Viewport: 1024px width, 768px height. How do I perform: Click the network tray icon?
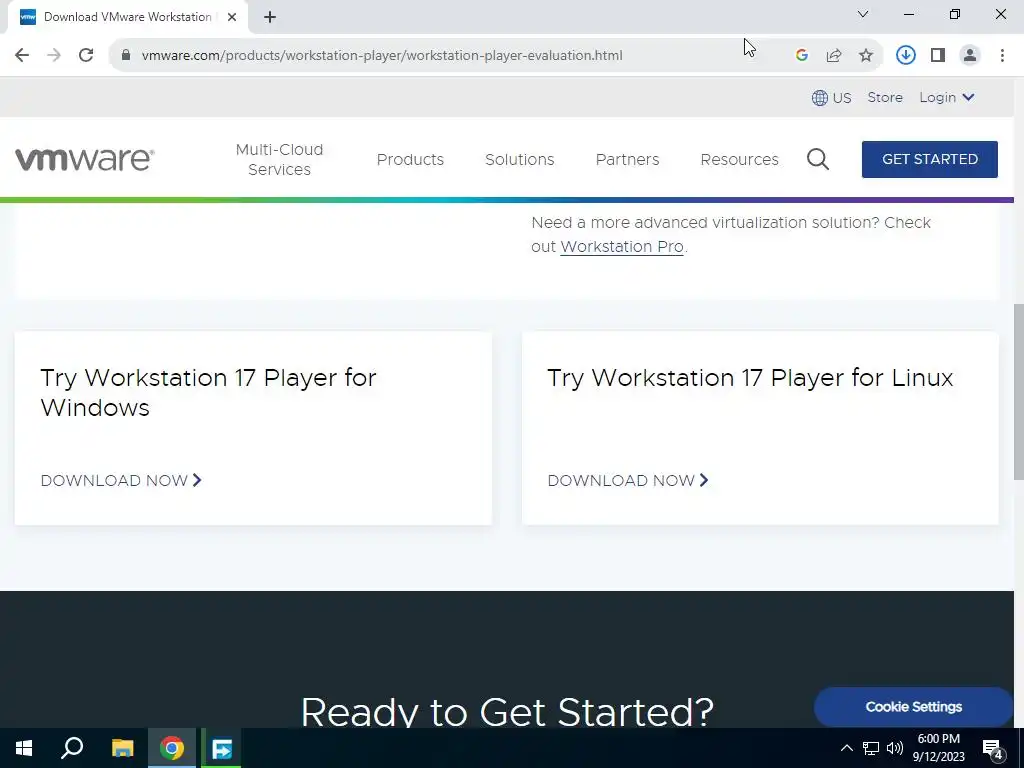point(871,748)
